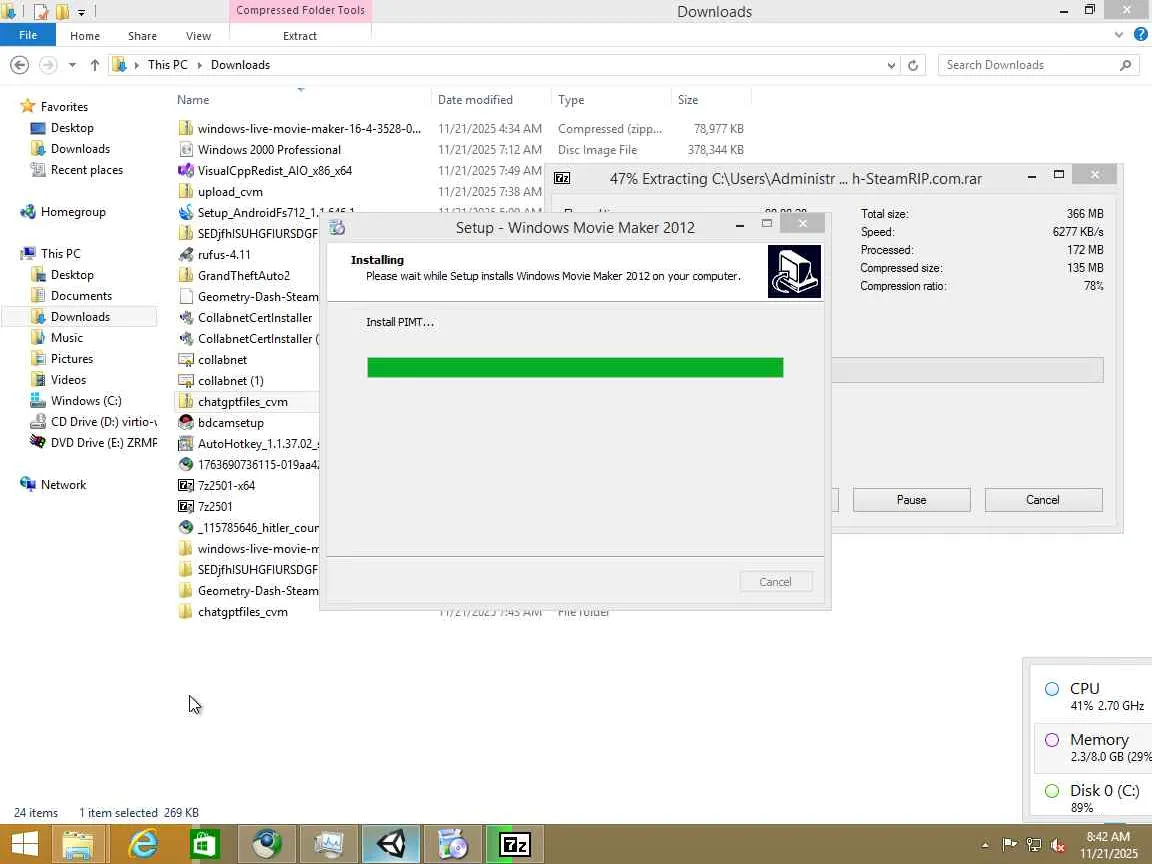Image resolution: width=1152 pixels, height=864 pixels.
Task: Select Windows (C:) in navigation pane
Action: pos(85,401)
